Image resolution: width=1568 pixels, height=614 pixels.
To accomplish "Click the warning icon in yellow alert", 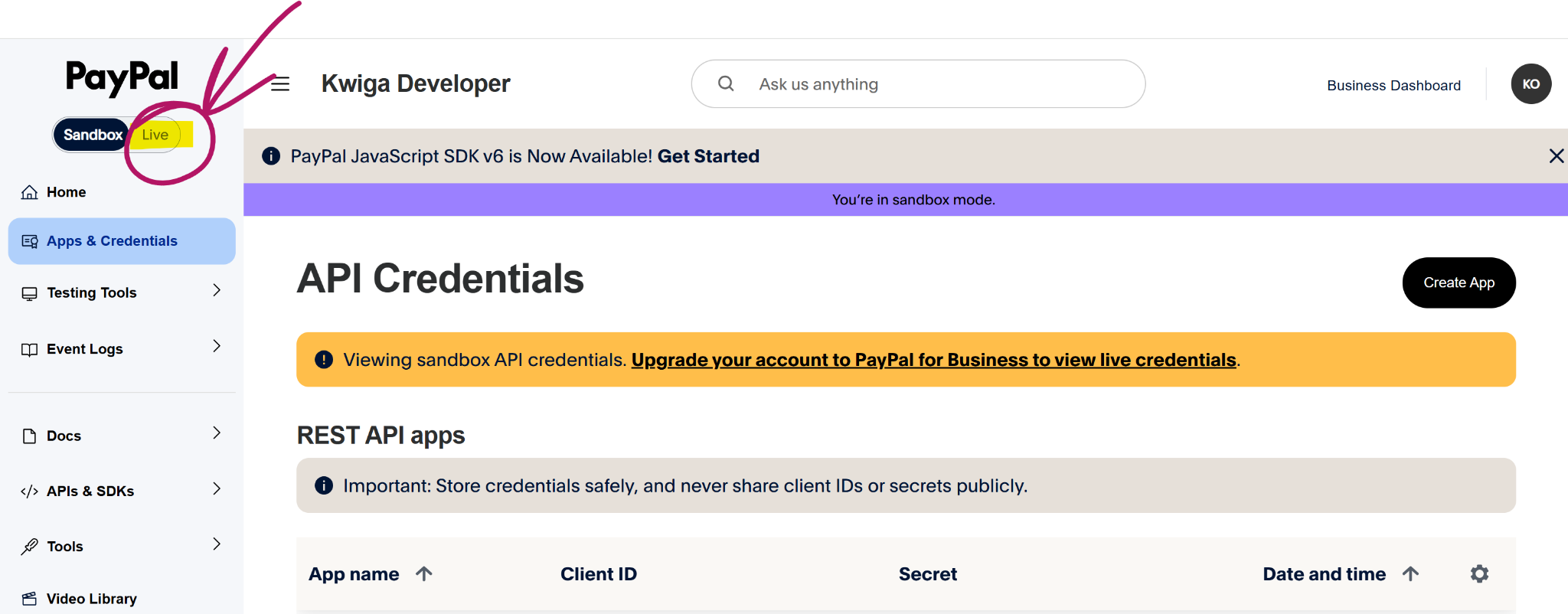I will coord(324,360).
